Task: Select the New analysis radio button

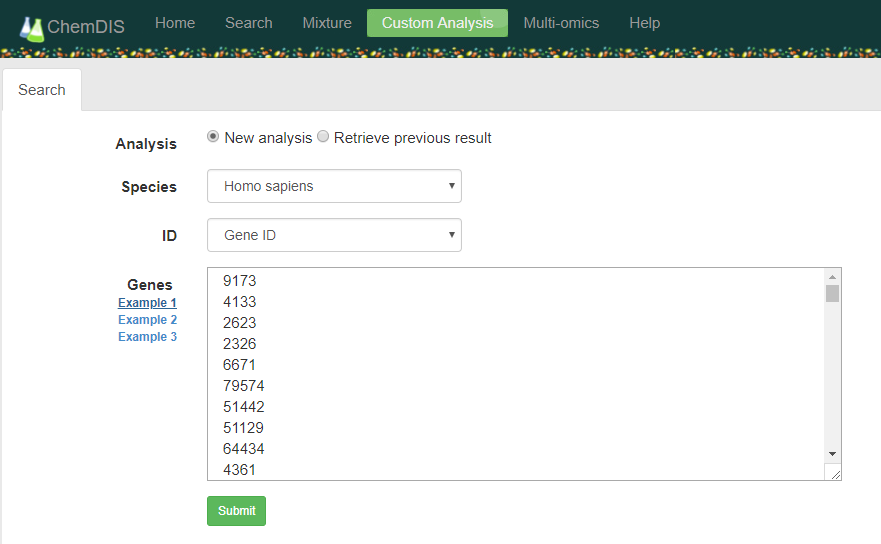Action: click(x=213, y=137)
